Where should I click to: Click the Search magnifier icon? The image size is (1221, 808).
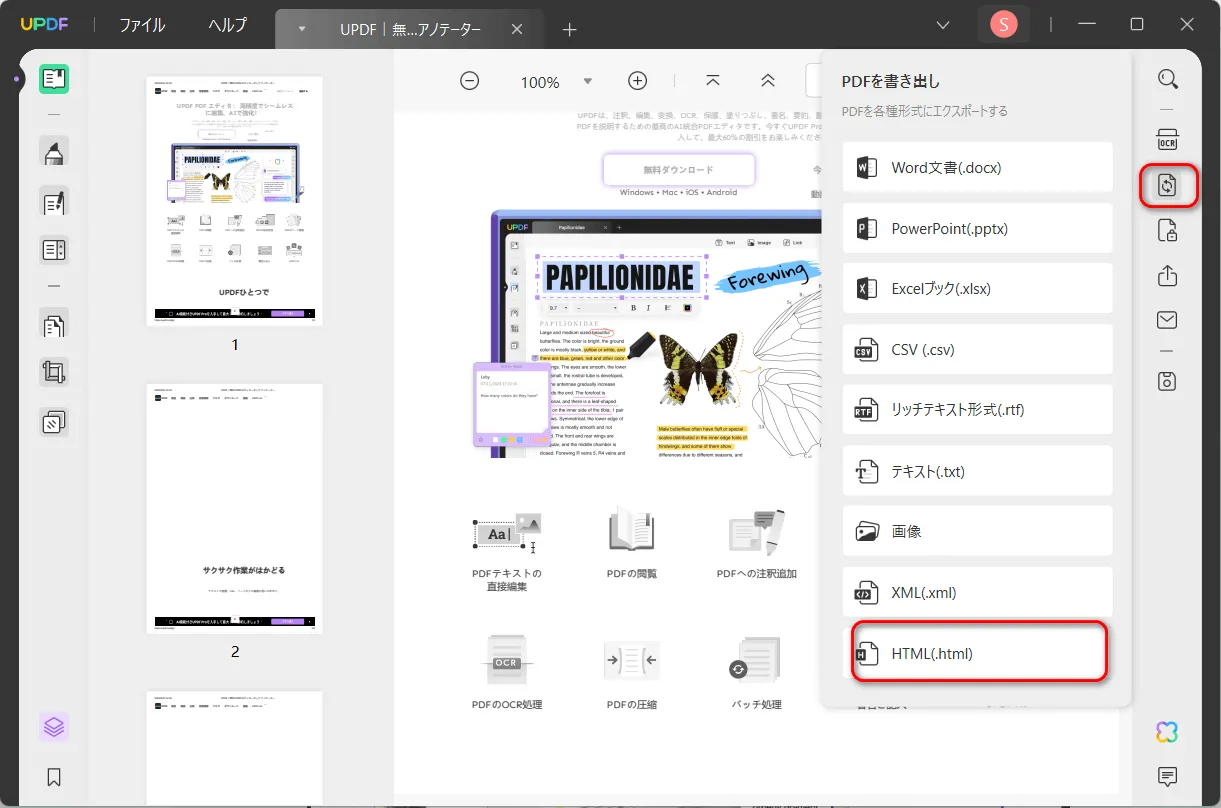click(x=1167, y=79)
